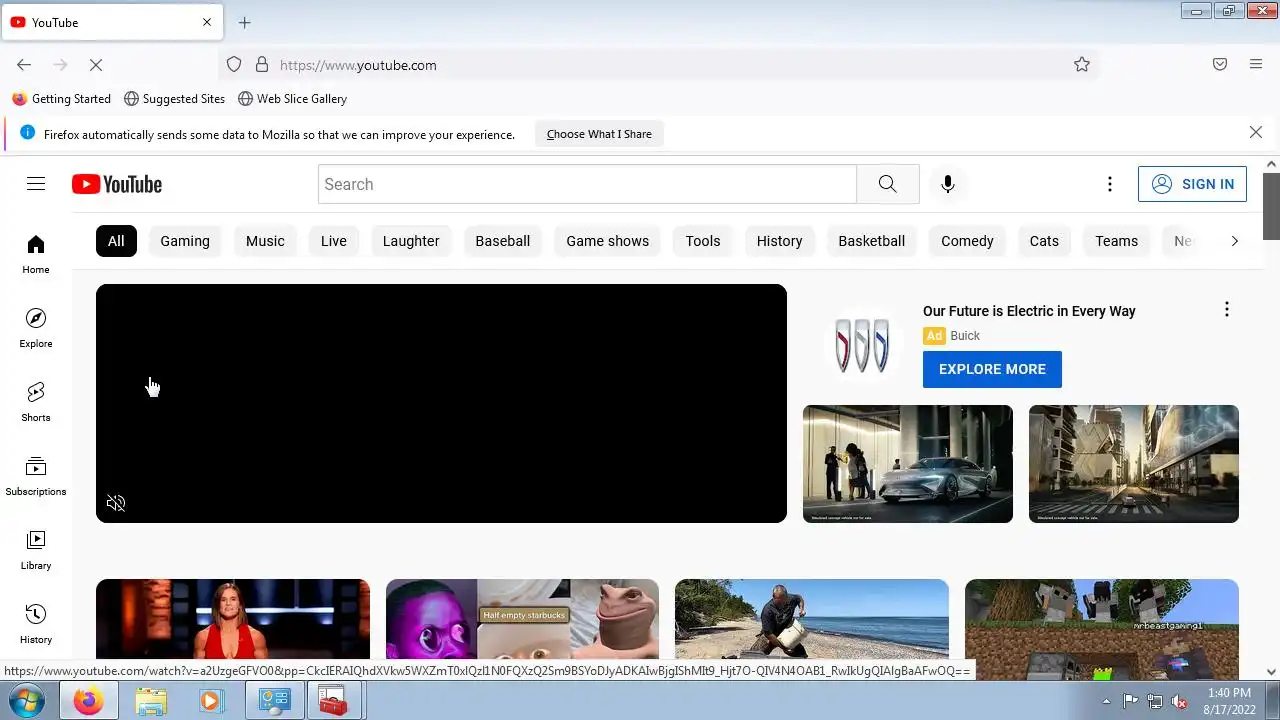Open Suggested Sites bookmark

tap(174, 99)
